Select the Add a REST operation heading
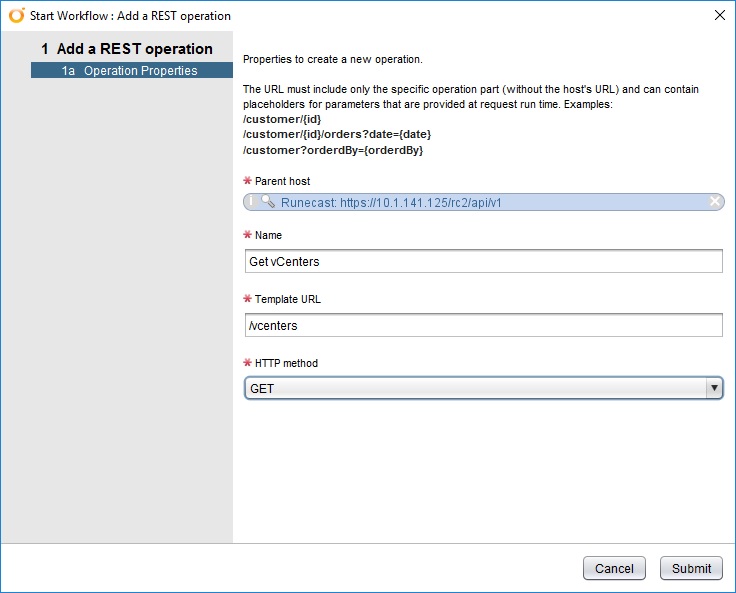This screenshot has height=593, width=736. [x=127, y=48]
